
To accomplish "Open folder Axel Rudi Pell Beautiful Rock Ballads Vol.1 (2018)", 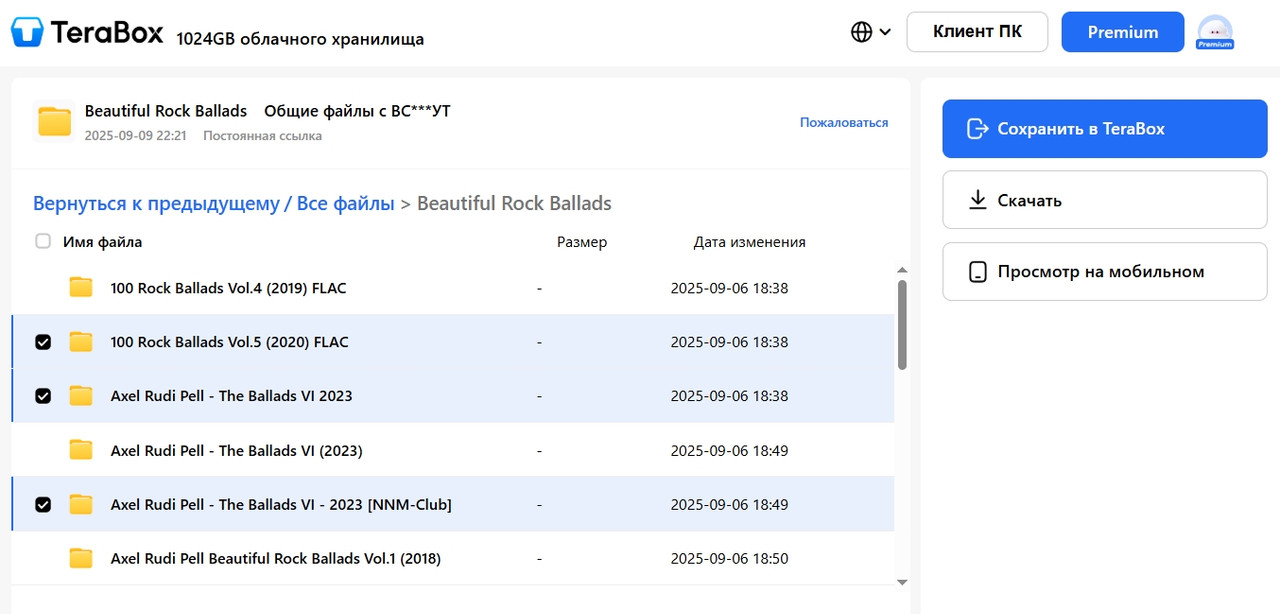I will (x=275, y=558).
